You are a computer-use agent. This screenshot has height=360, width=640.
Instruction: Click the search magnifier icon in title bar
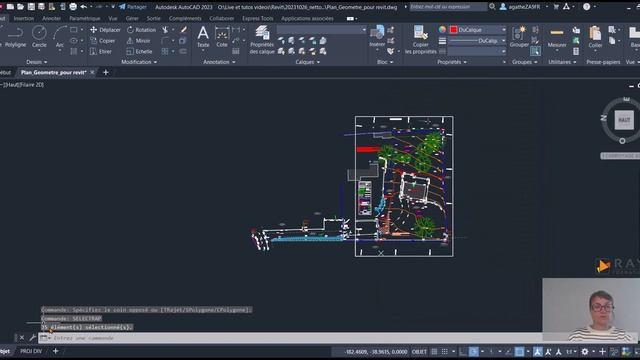click(492, 7)
